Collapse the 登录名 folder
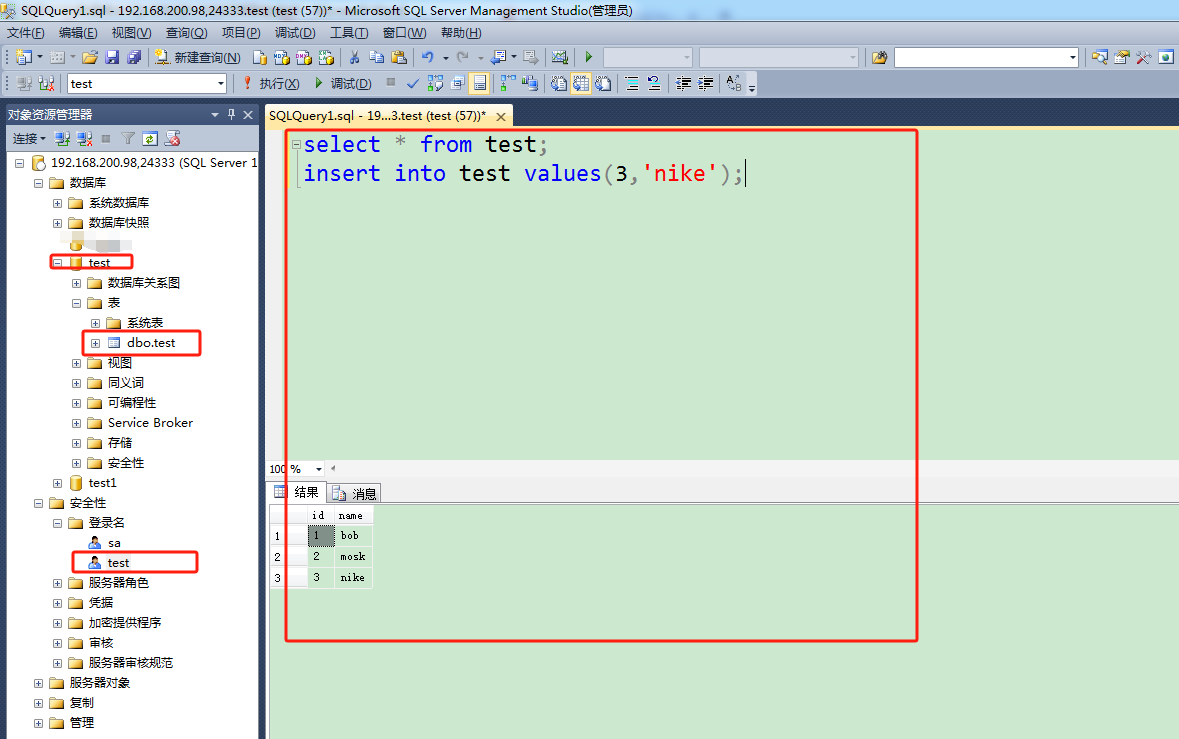 (57, 522)
